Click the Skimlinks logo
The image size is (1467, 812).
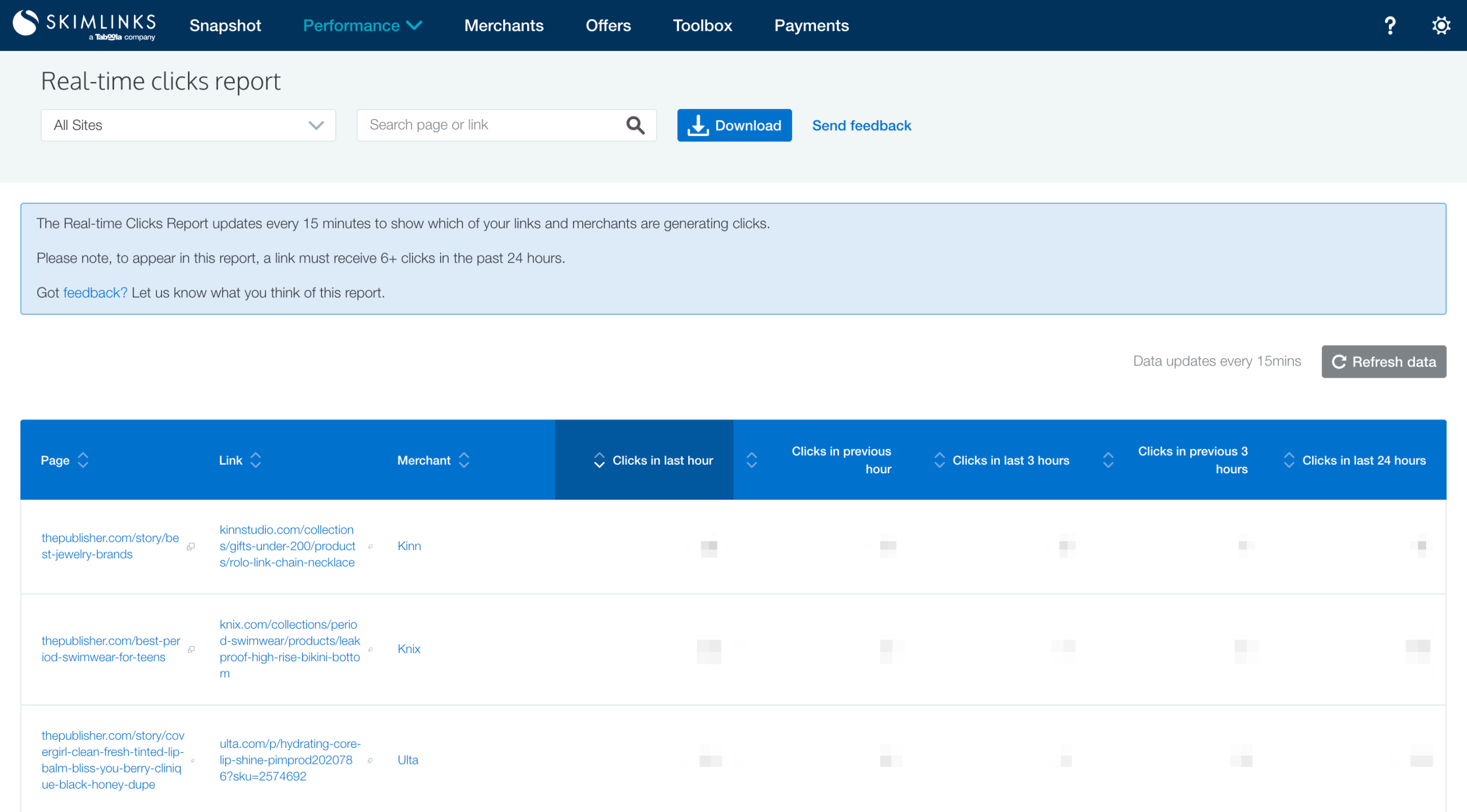pyautogui.click(x=84, y=25)
